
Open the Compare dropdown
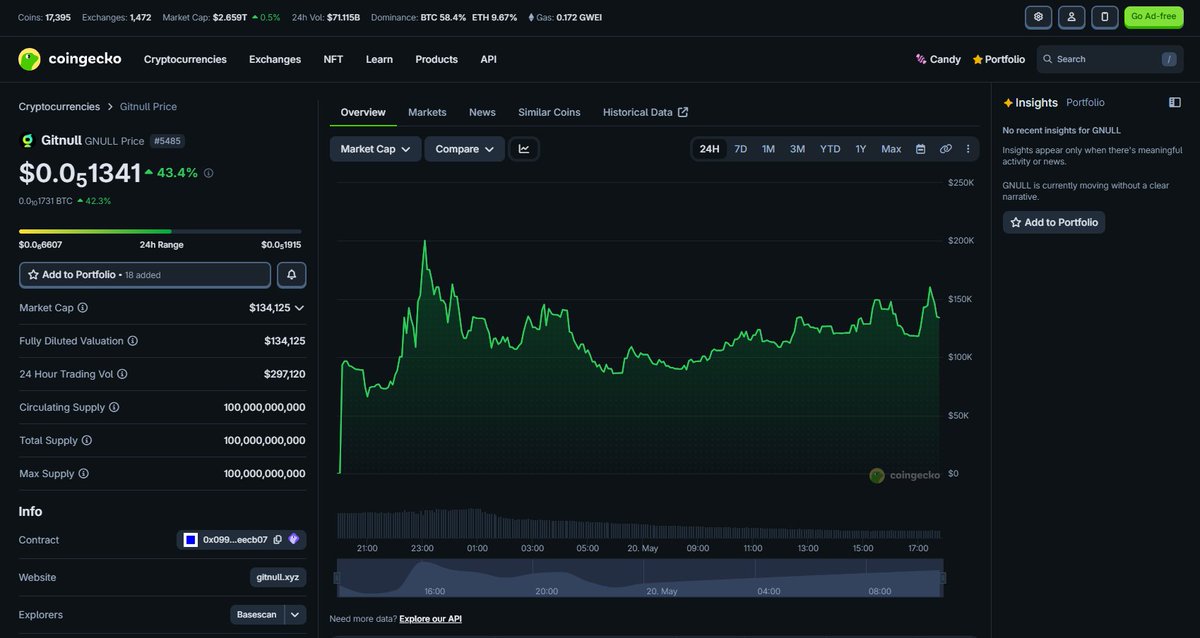click(465, 149)
